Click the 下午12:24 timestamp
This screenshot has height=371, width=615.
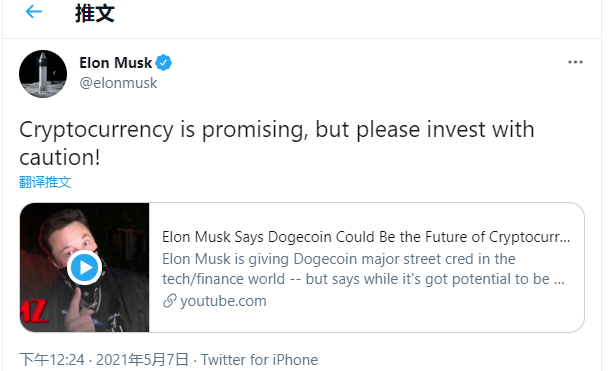[x=52, y=360]
